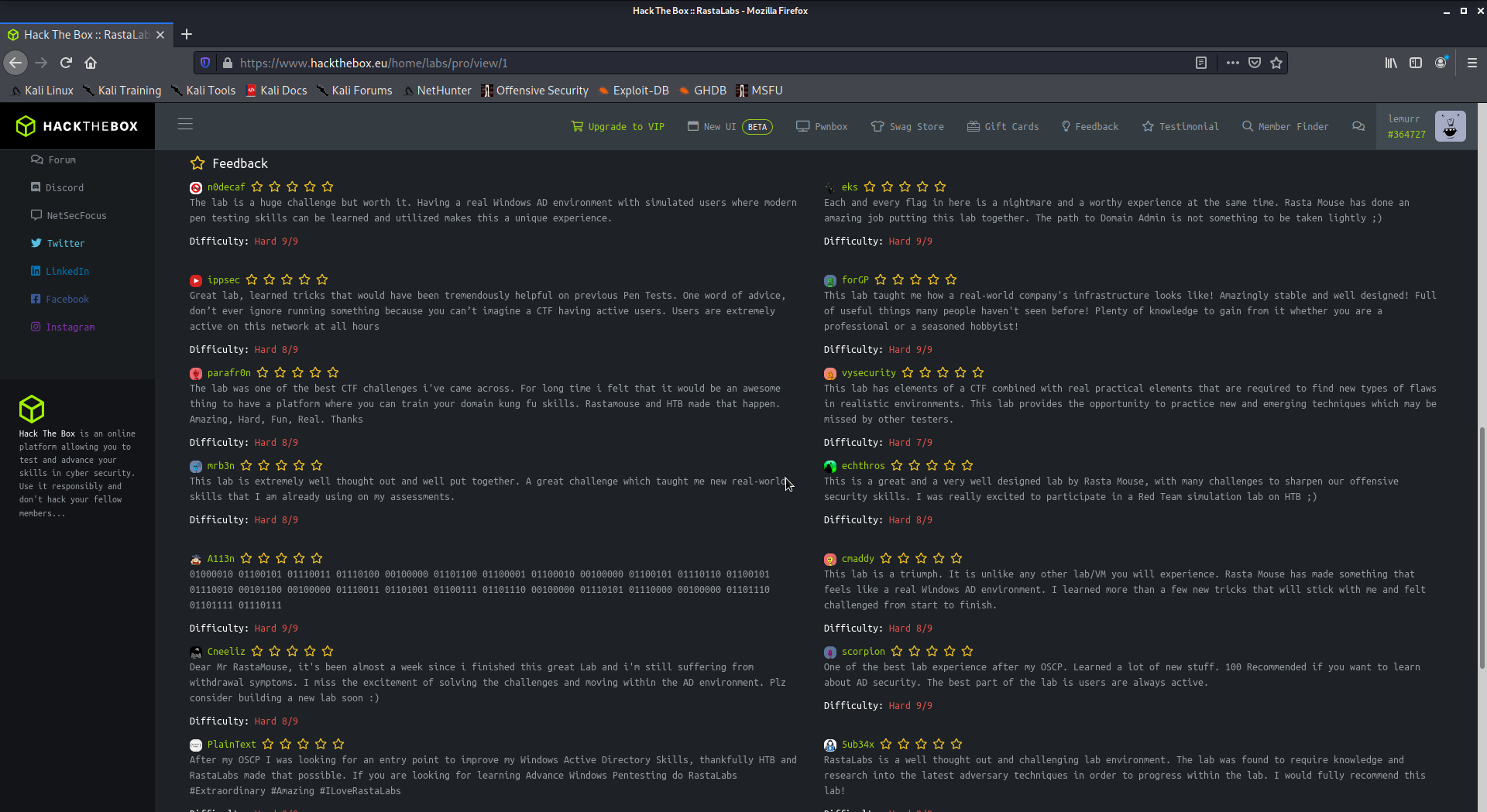Image resolution: width=1487 pixels, height=812 pixels.
Task: Open scorpion's profile
Action: click(x=863, y=652)
